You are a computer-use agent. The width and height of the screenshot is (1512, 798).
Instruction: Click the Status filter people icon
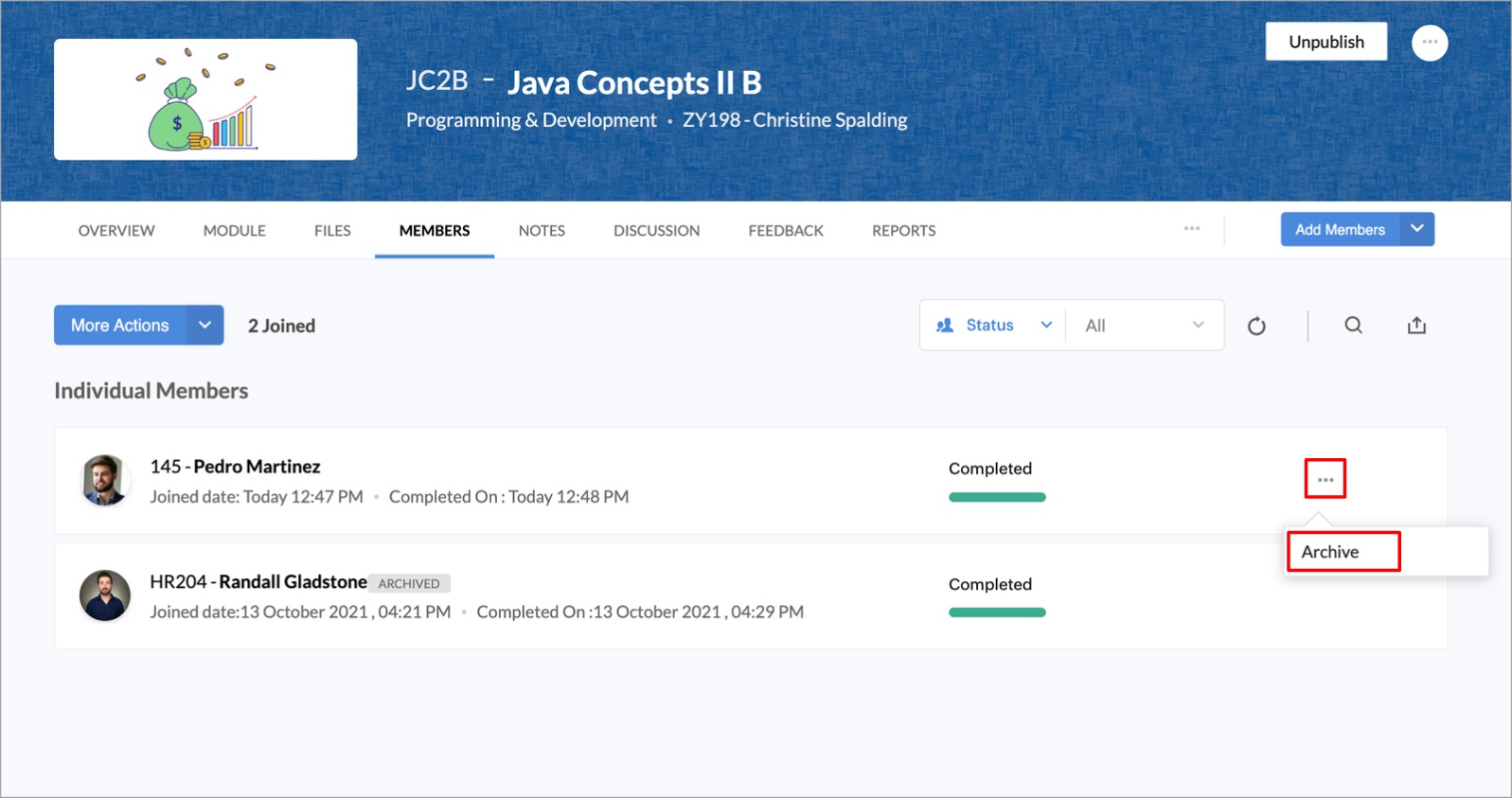pos(945,326)
